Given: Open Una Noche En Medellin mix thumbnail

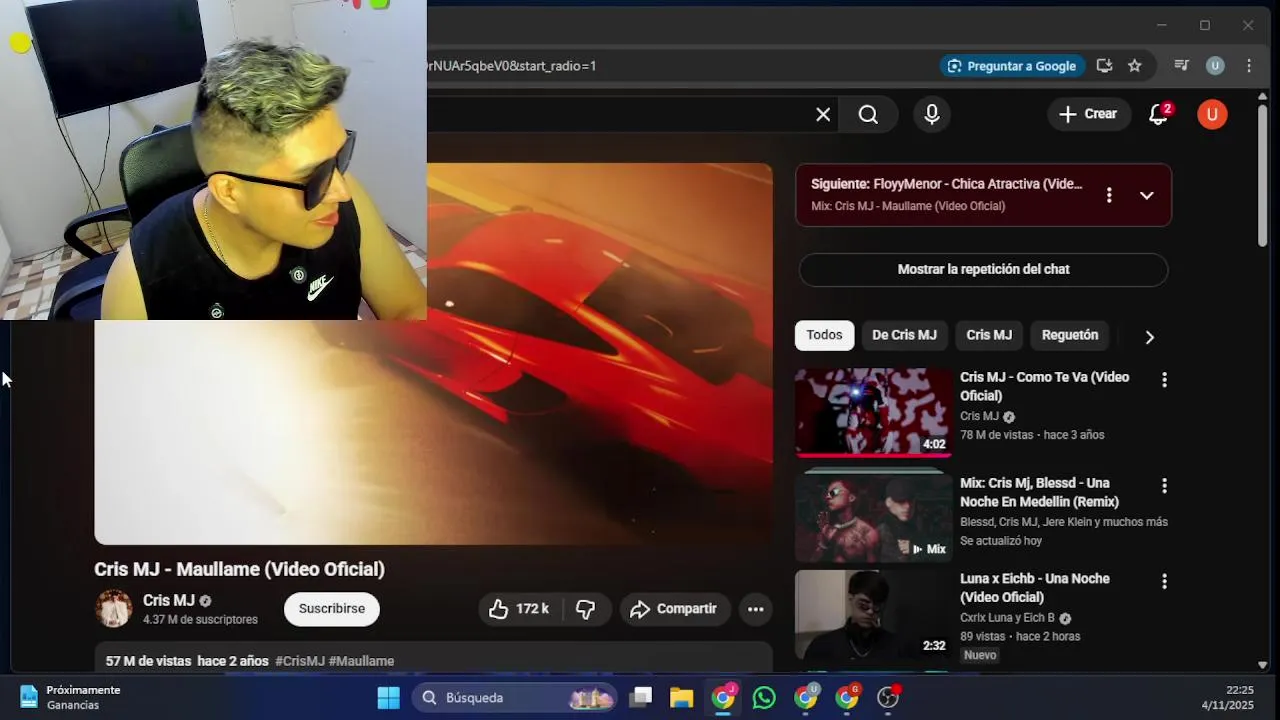Looking at the screenshot, I should point(873,518).
